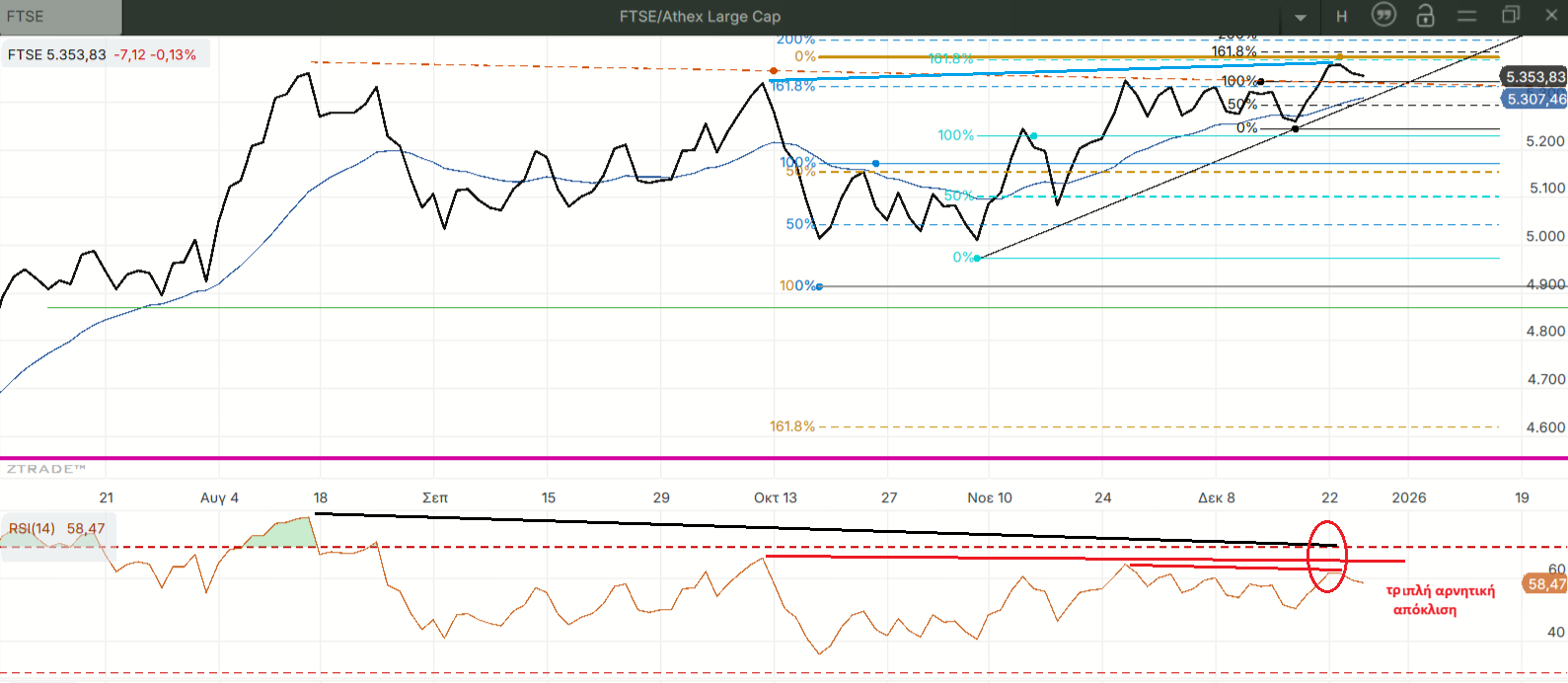Click the FTSE 5.353,83 price legend

[x=103, y=54]
